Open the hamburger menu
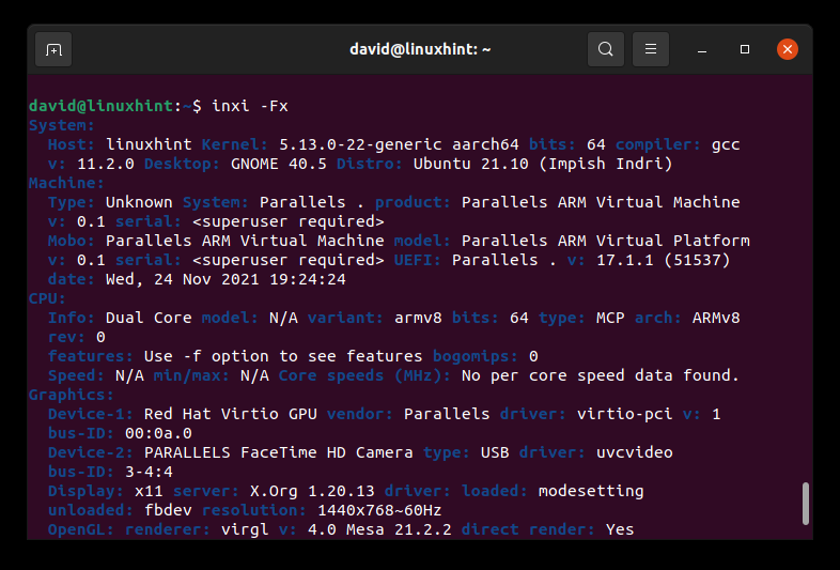Viewport: 840px width, 570px height. coord(650,49)
